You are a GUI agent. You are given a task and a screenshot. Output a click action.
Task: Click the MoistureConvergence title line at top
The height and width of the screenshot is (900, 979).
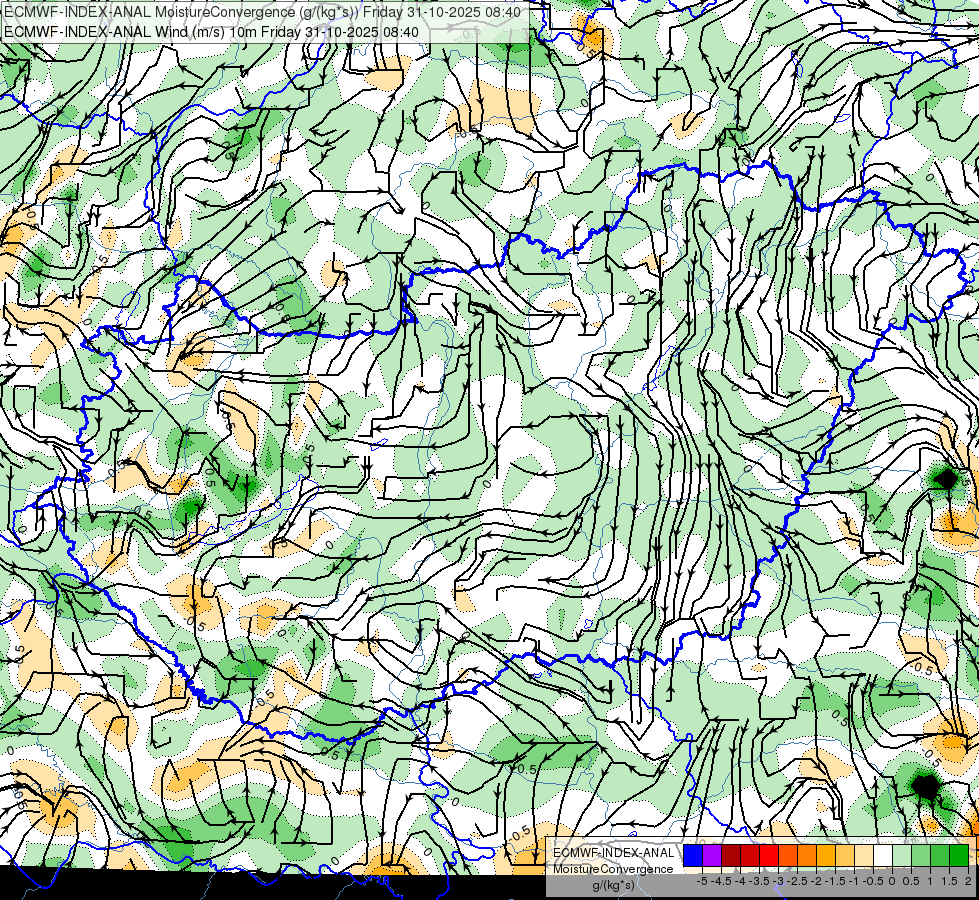[x=262, y=12]
